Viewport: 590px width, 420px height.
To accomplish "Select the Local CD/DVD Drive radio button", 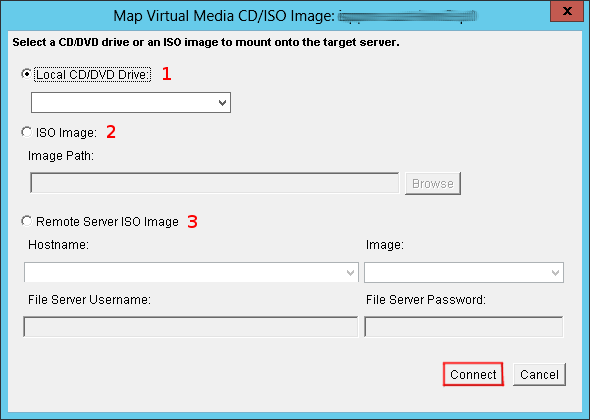I will 26,74.
